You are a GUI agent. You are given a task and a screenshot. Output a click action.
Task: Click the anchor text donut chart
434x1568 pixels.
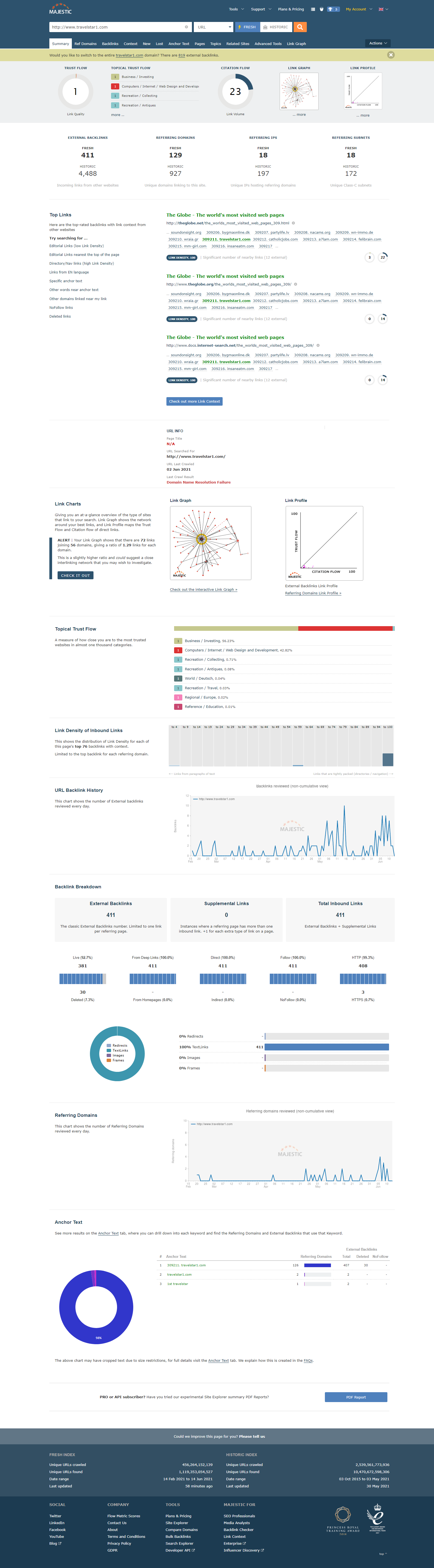(x=96, y=1306)
